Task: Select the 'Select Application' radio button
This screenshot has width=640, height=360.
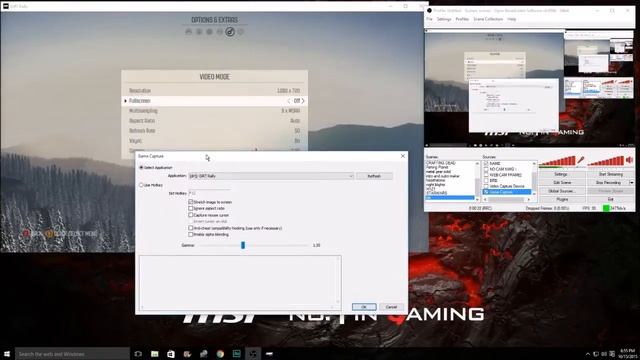Action: coord(141,167)
